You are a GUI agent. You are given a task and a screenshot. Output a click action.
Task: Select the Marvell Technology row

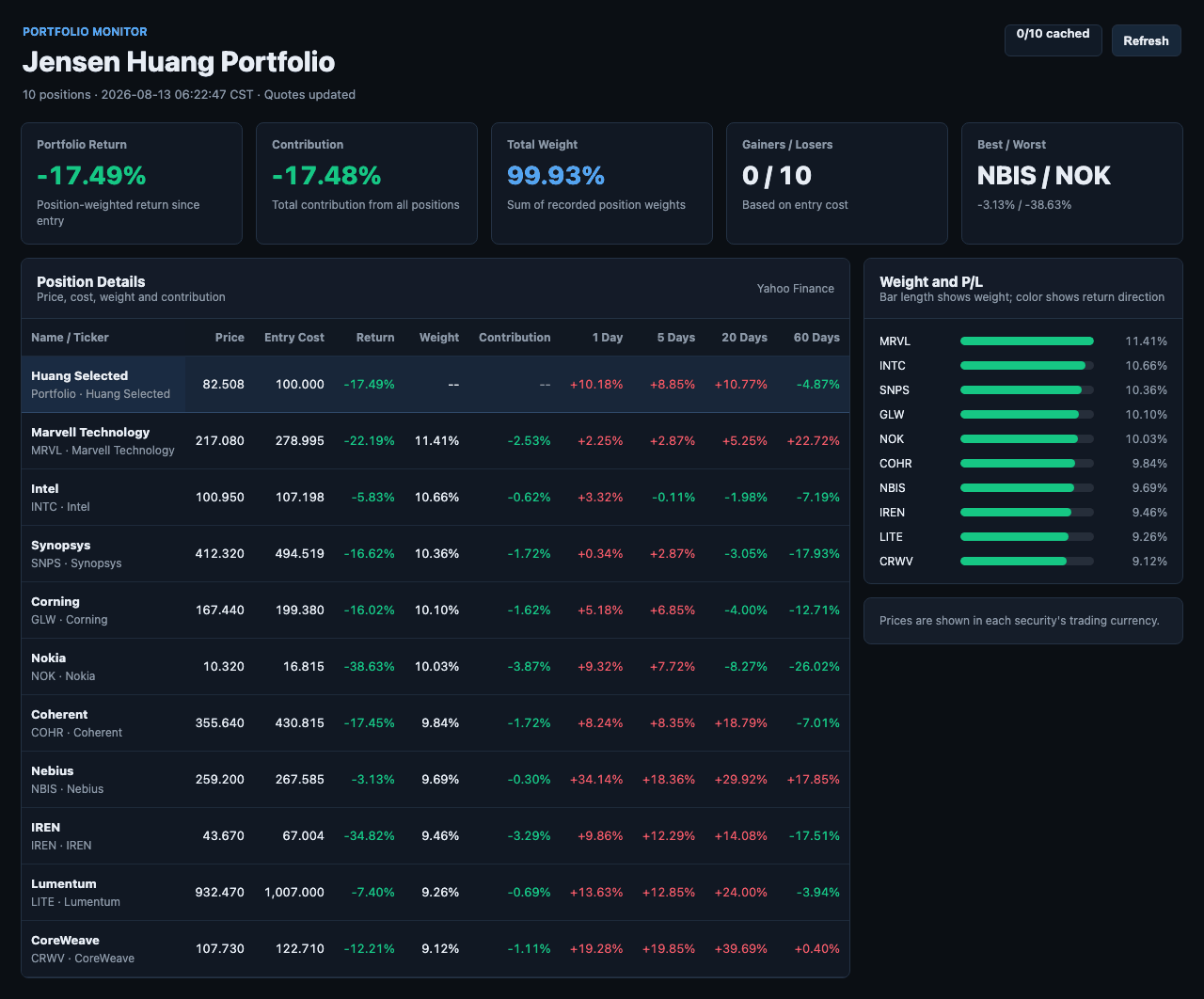coord(436,440)
